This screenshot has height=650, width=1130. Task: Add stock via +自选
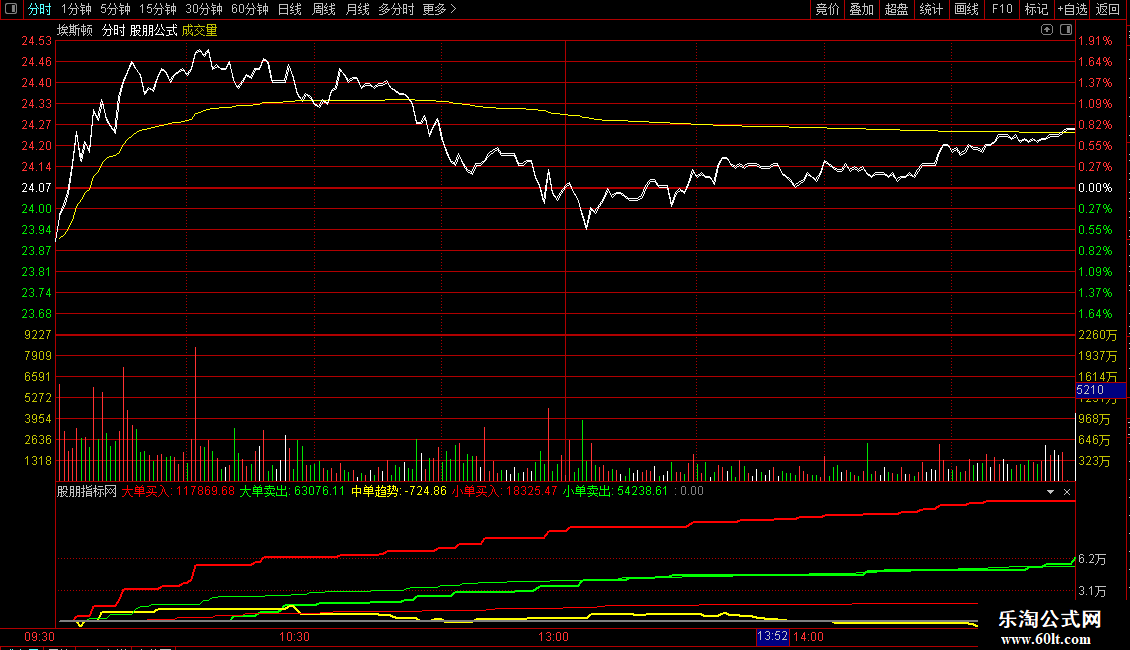tap(1072, 9)
